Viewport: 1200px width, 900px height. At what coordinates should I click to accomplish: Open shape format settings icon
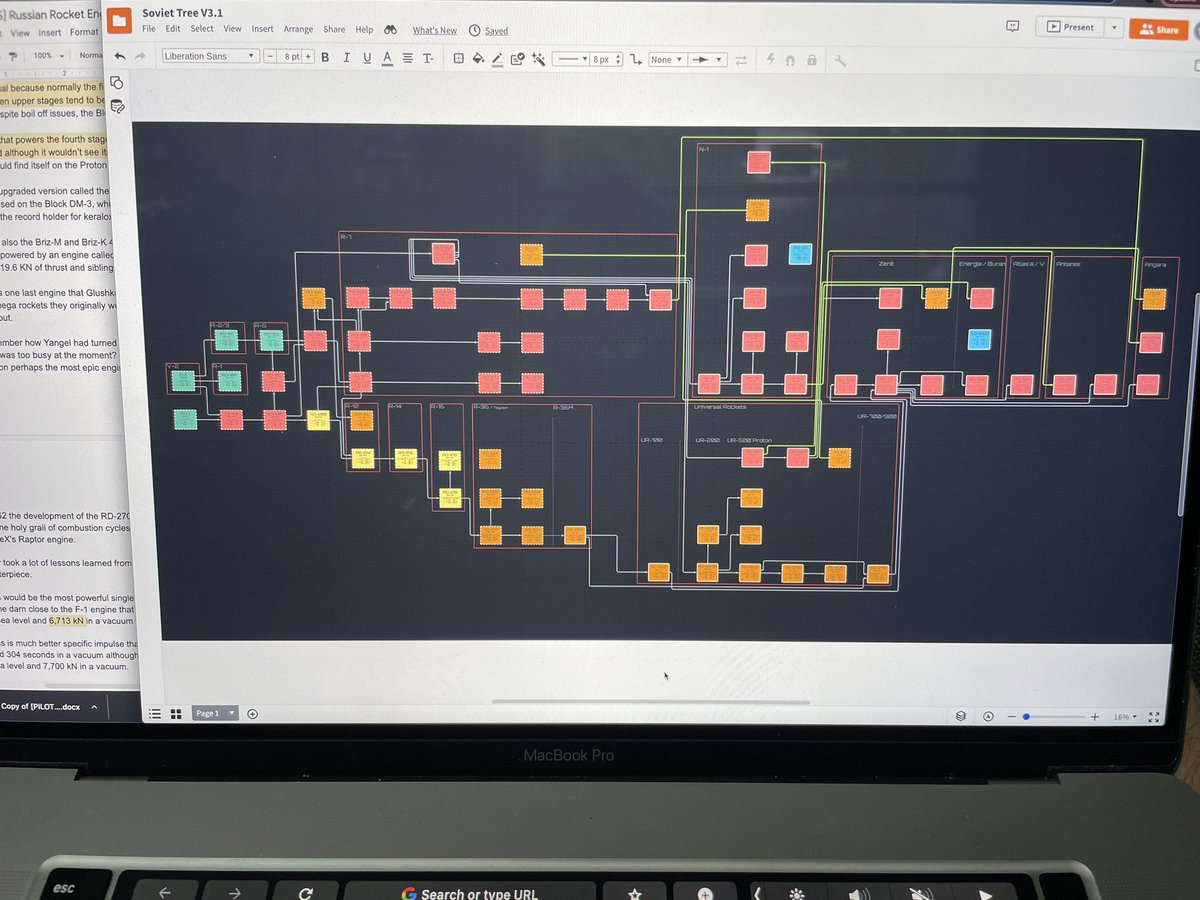pos(517,59)
